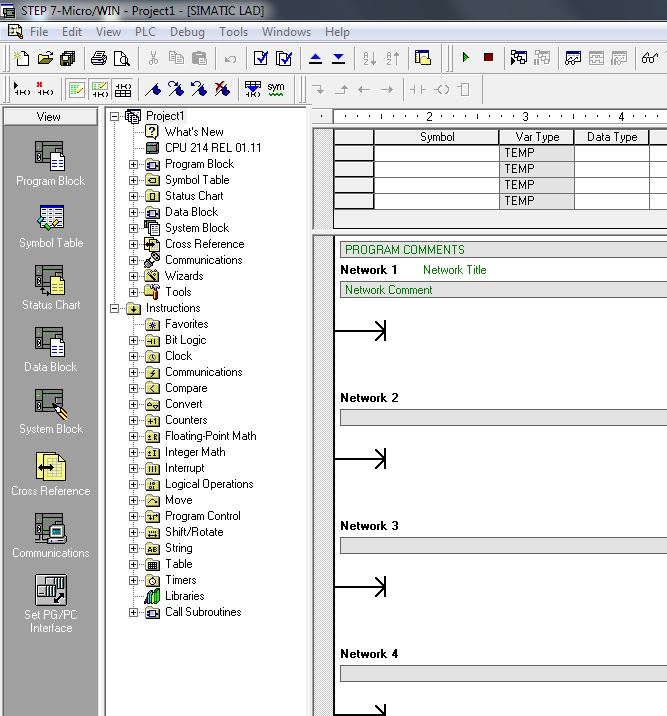
Task: Expand the Symbol Table tree node
Action: (133, 180)
